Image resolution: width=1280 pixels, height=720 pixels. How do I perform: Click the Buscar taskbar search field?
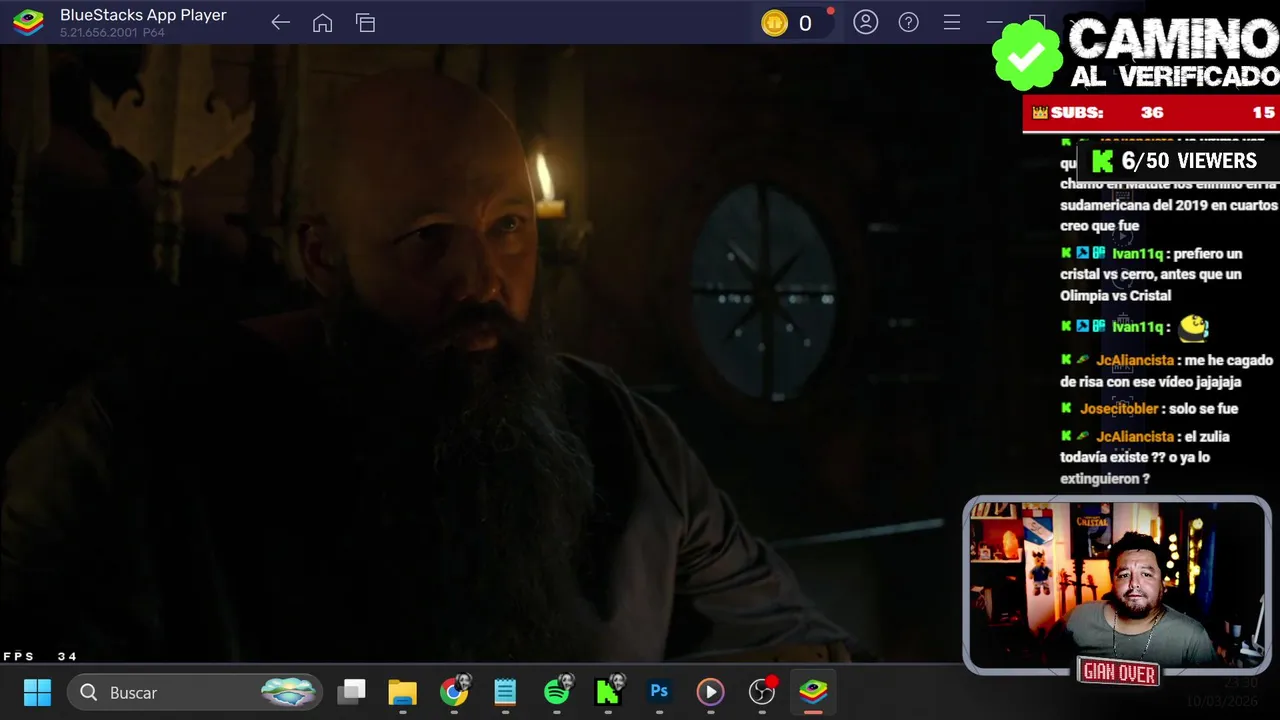click(194, 692)
